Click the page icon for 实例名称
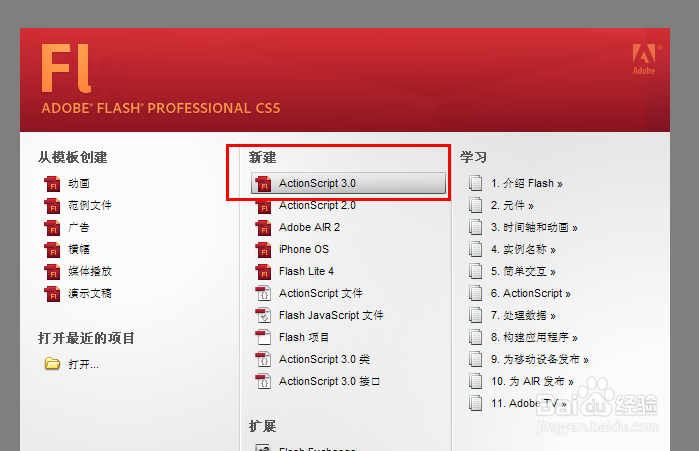This screenshot has width=699, height=451. click(476, 249)
